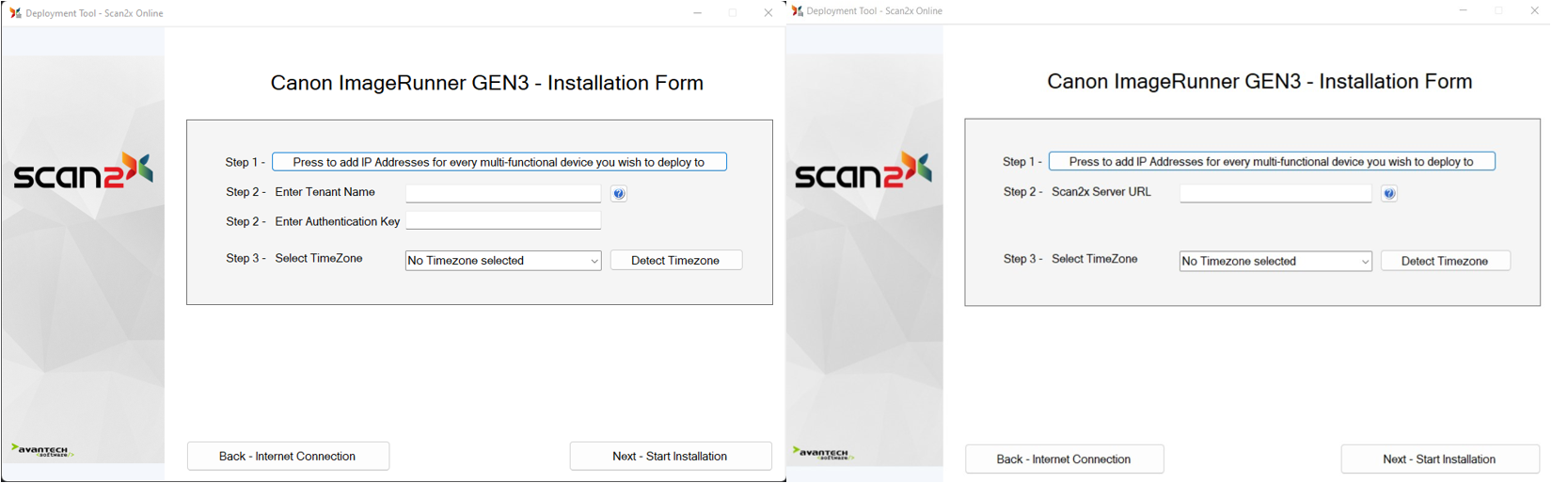
Task: Click the help icon beside Tenant Name field
Action: pos(619,194)
